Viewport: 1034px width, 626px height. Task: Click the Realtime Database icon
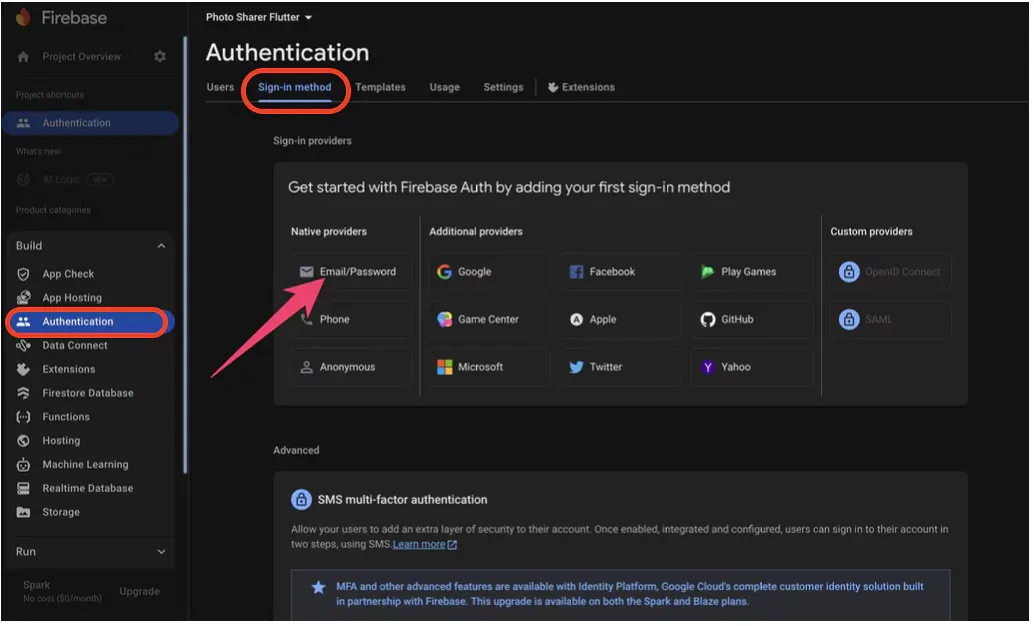click(x=23, y=488)
